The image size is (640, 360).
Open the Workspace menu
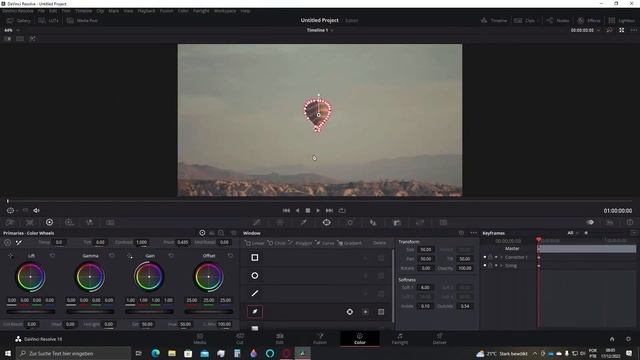225,11
